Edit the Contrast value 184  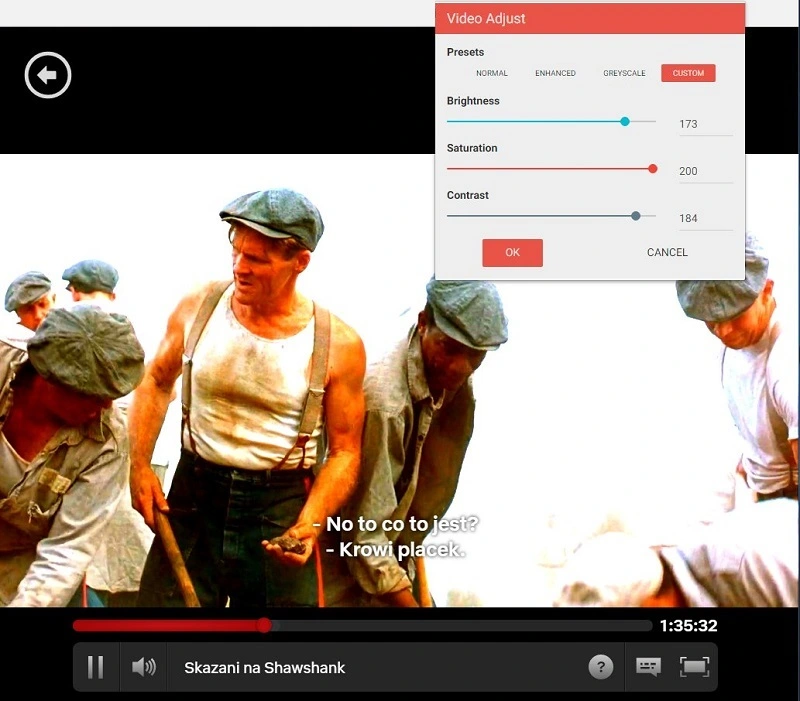tap(691, 217)
